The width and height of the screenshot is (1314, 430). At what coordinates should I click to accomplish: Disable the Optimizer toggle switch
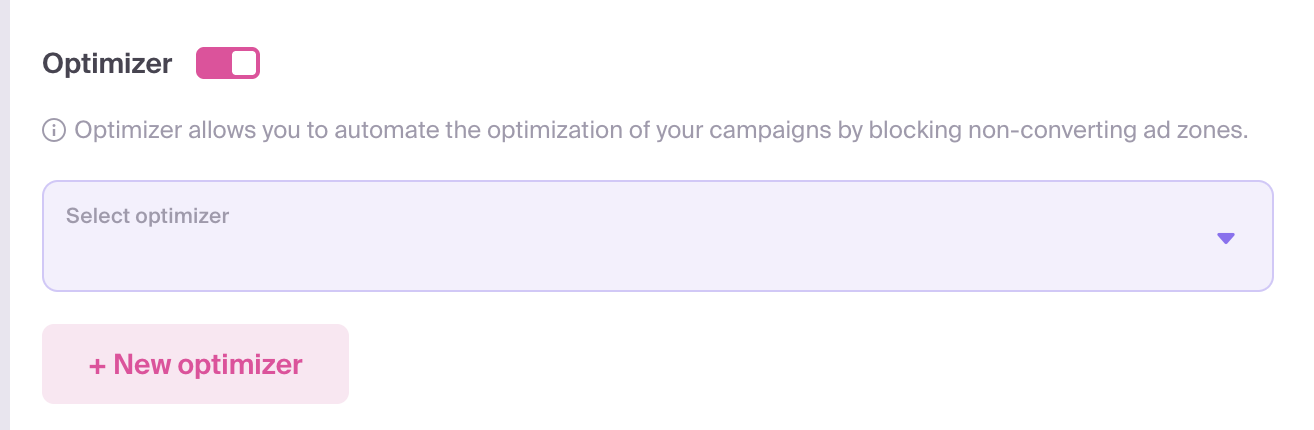[228, 63]
